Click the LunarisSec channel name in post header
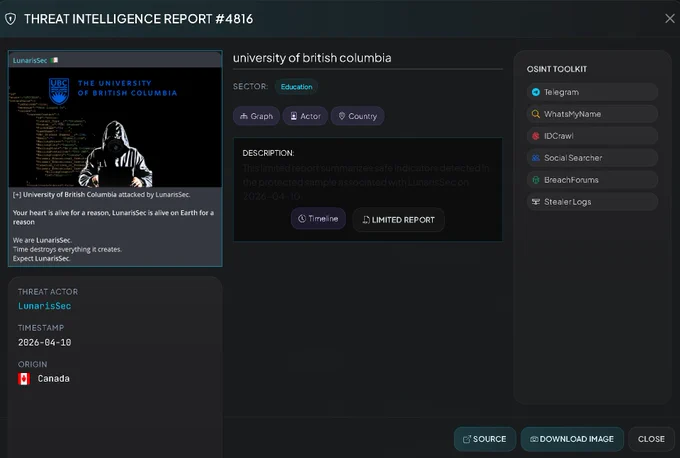The height and width of the screenshot is (458, 680). (x=30, y=60)
